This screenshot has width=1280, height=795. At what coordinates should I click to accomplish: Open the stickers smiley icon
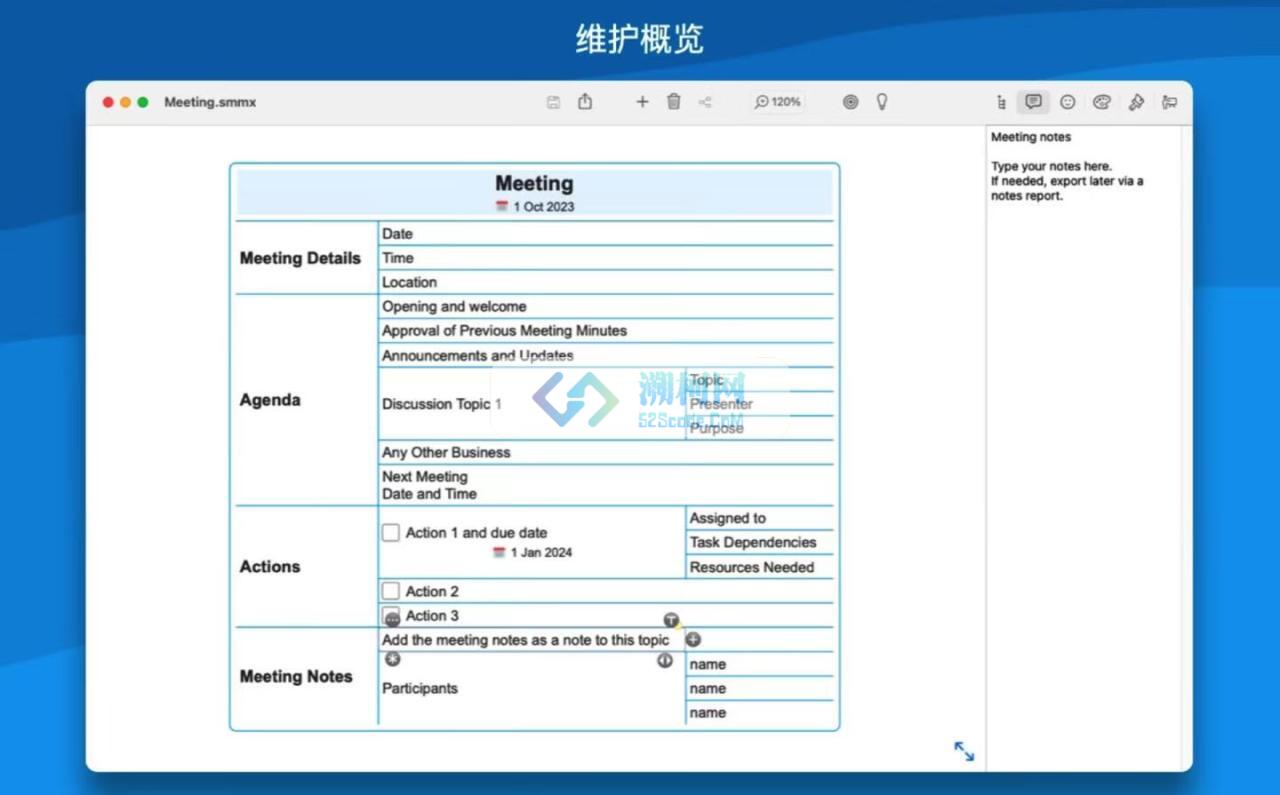click(1068, 102)
